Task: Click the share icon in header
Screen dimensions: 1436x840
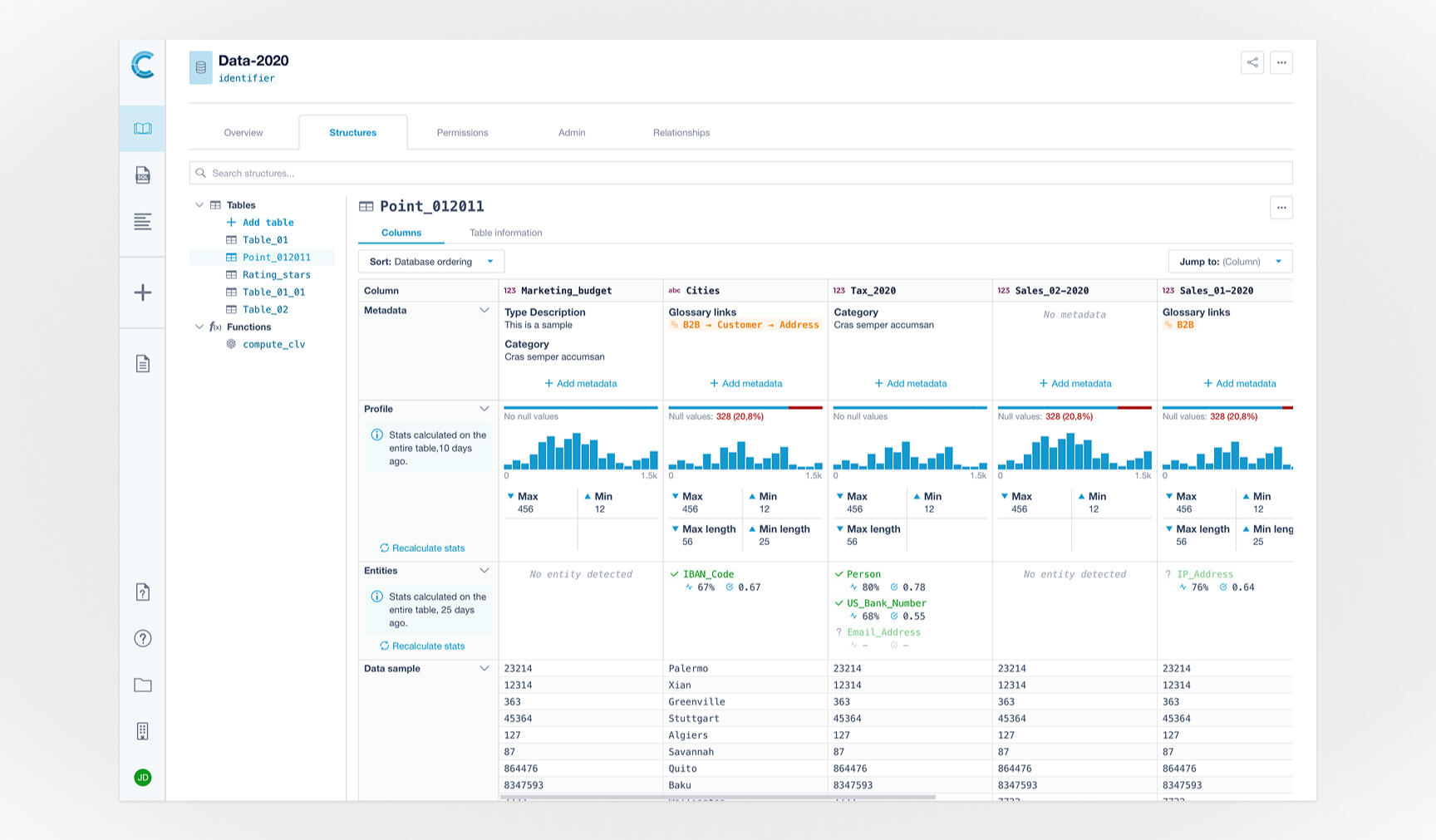Action: (1252, 62)
